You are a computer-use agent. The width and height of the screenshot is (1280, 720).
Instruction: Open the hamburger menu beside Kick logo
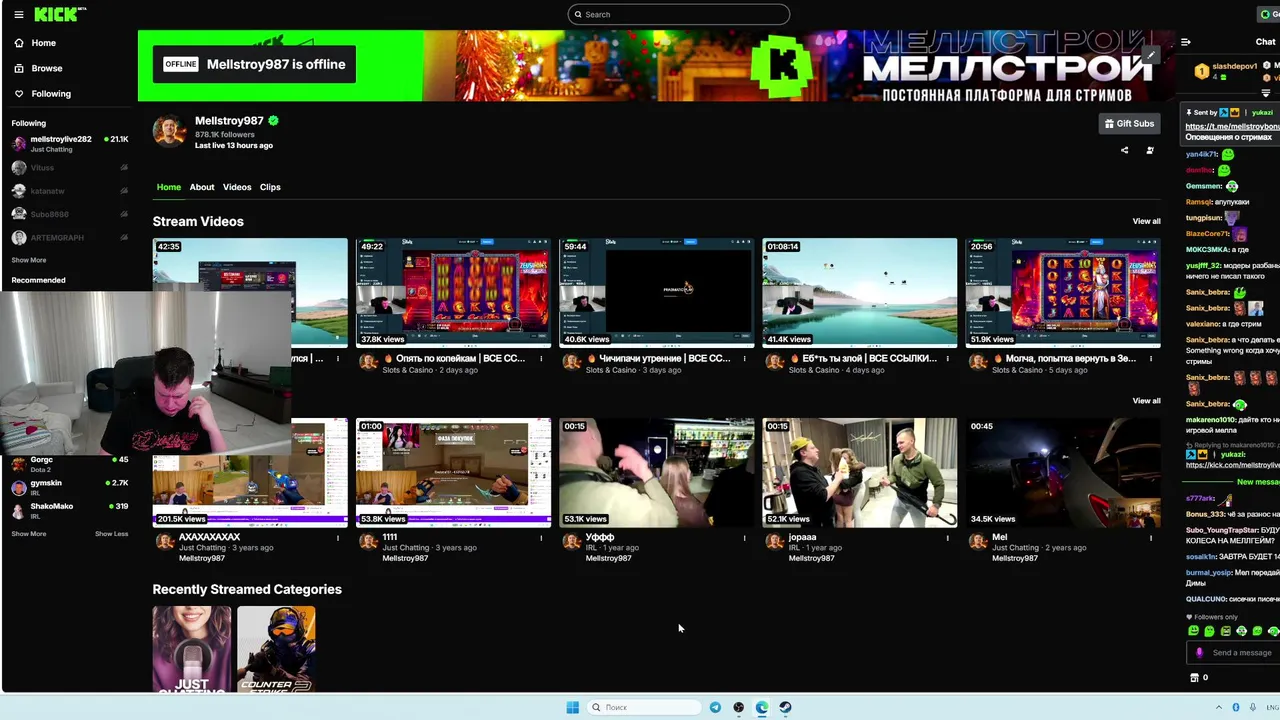click(18, 14)
